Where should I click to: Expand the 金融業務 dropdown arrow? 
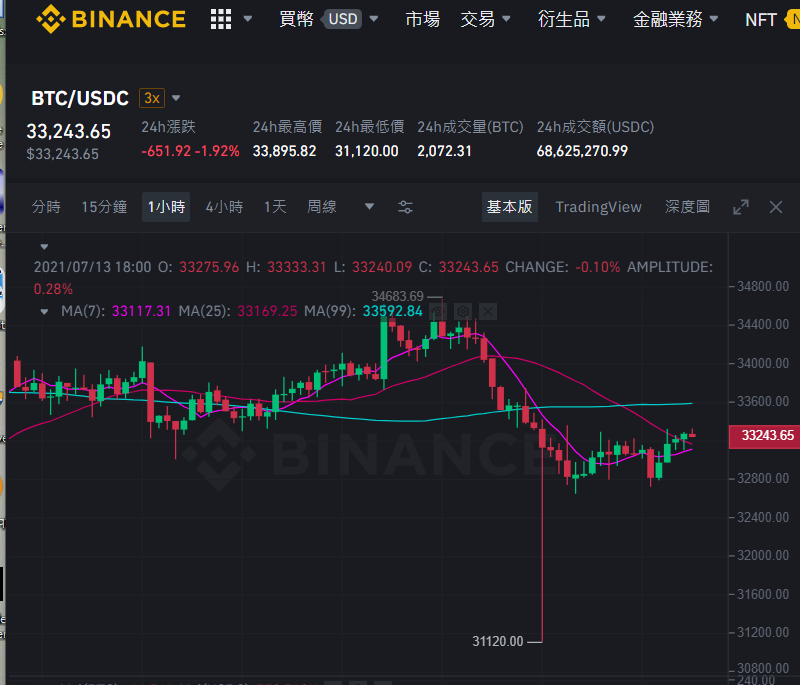click(x=714, y=19)
